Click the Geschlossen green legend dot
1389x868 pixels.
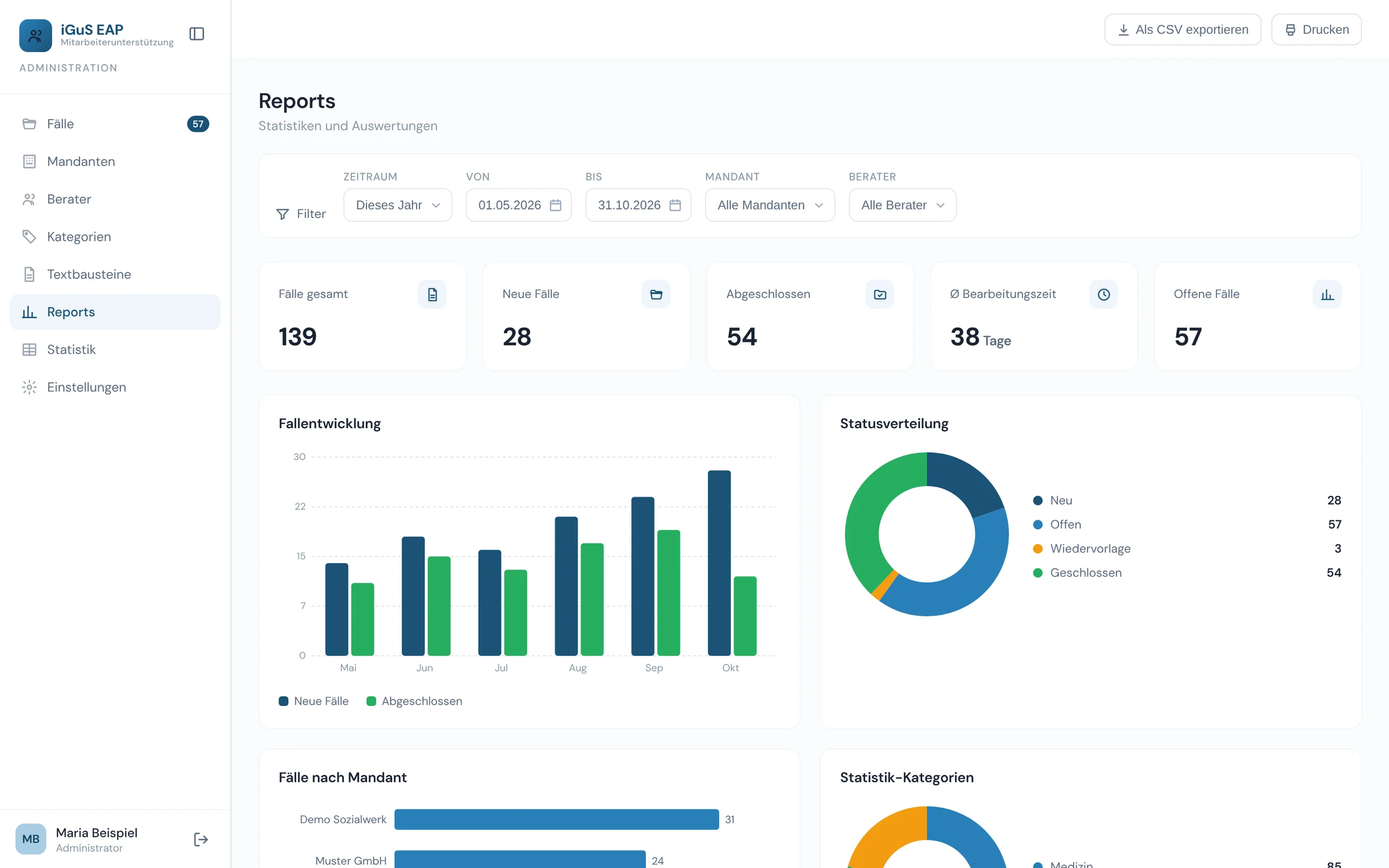click(1038, 573)
